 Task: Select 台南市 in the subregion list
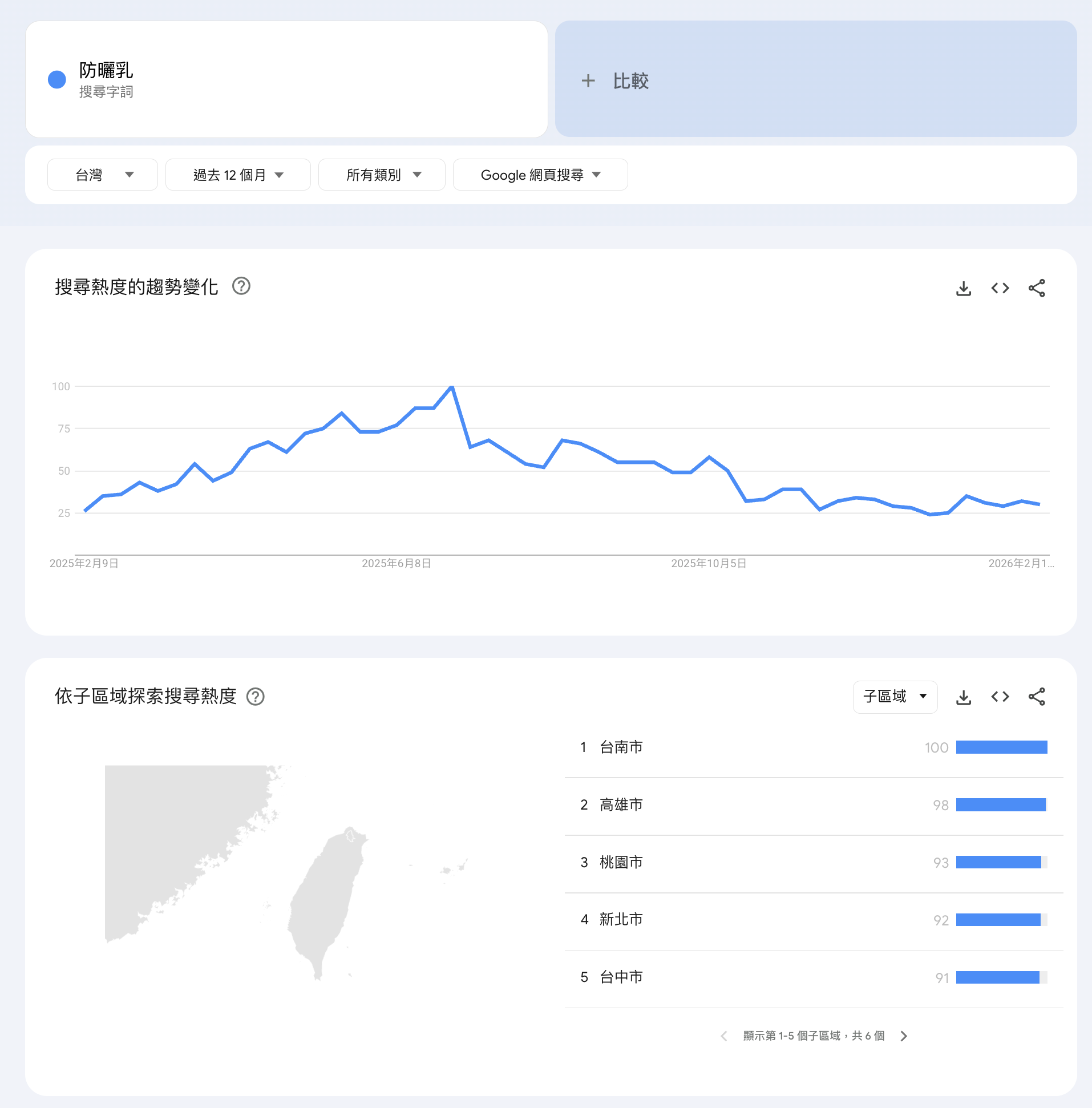click(x=621, y=747)
